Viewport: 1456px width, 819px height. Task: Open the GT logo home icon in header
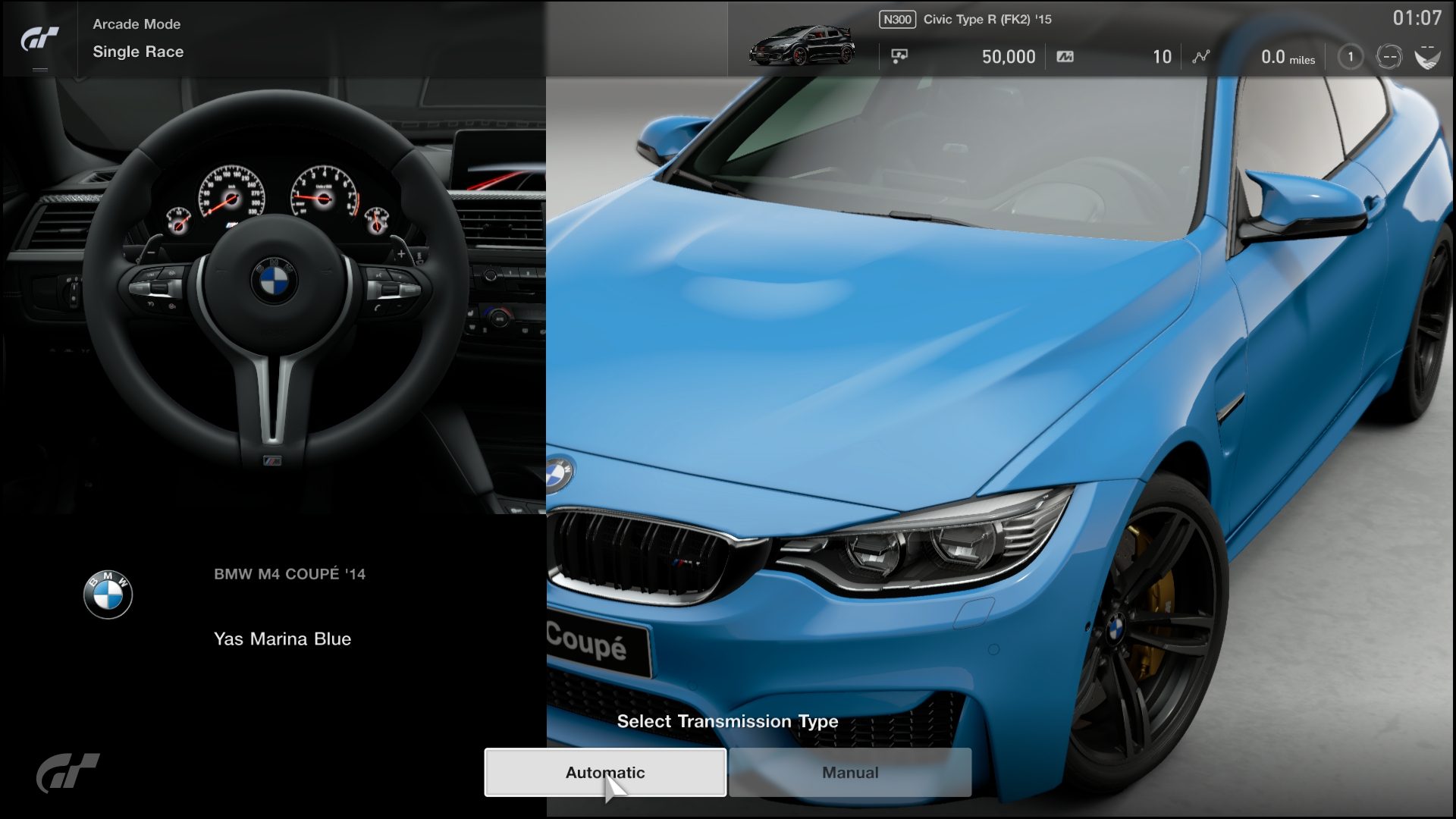tap(39, 39)
